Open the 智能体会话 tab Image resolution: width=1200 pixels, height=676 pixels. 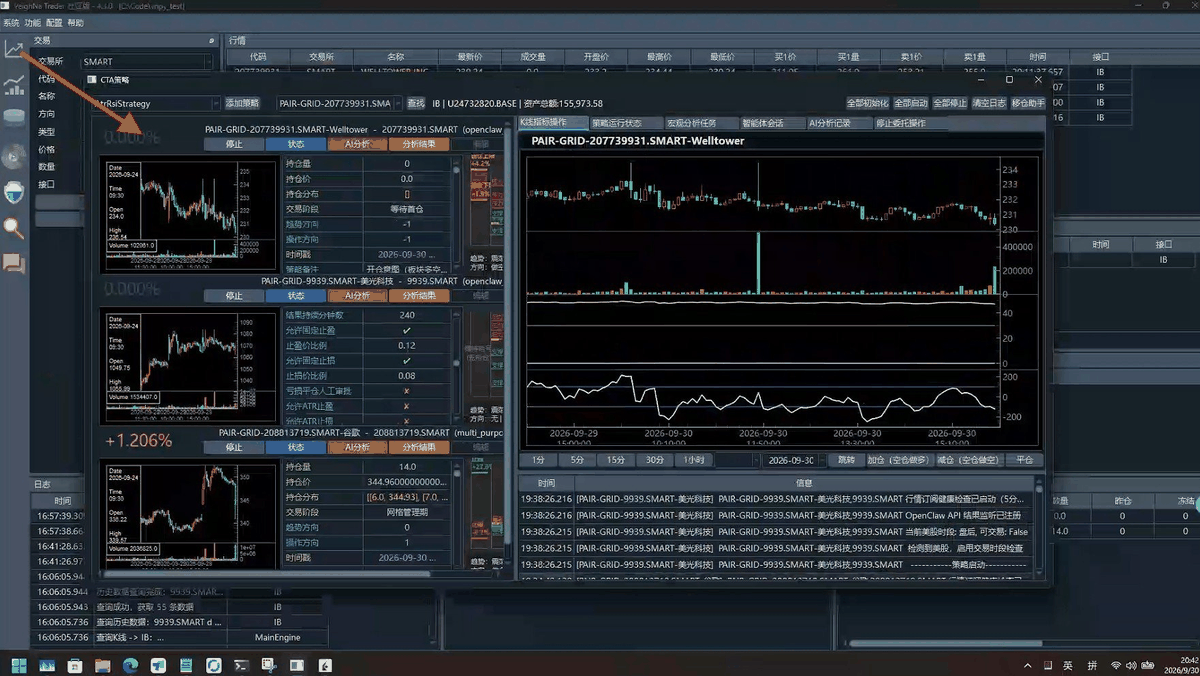pos(772,123)
